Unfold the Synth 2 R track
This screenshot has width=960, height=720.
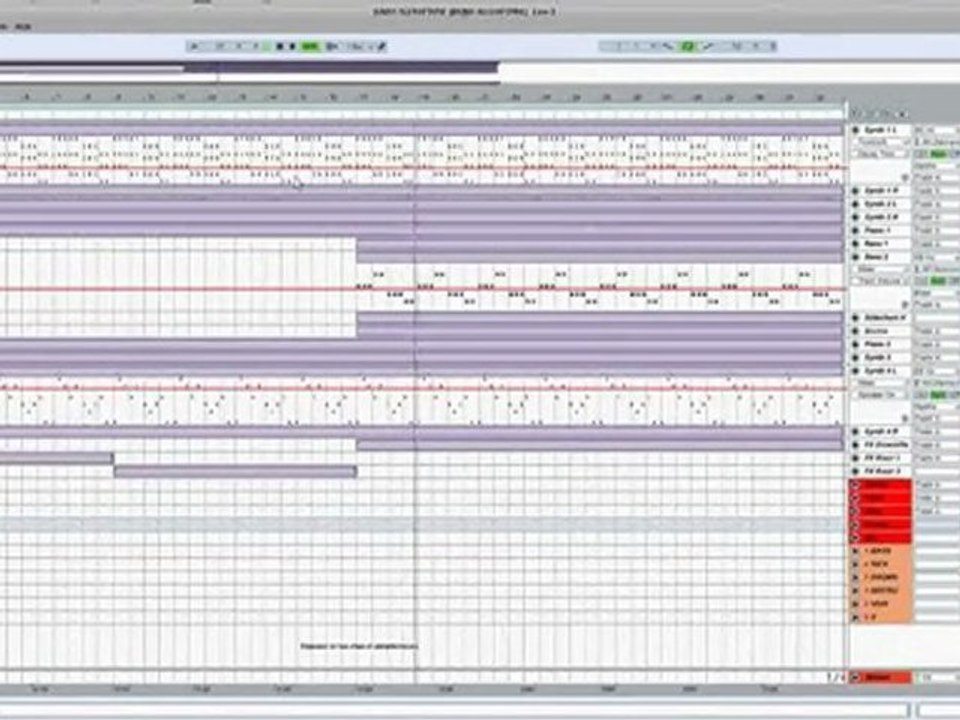855,217
